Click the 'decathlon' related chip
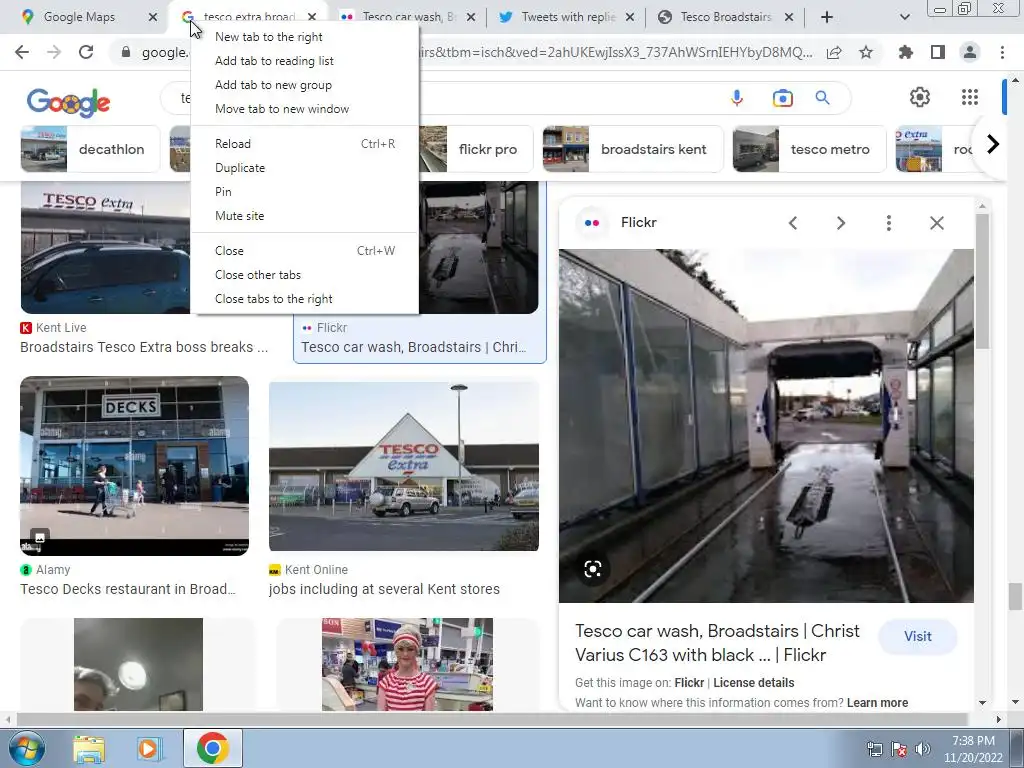The width and height of the screenshot is (1024, 768). pyautogui.click(x=90, y=149)
